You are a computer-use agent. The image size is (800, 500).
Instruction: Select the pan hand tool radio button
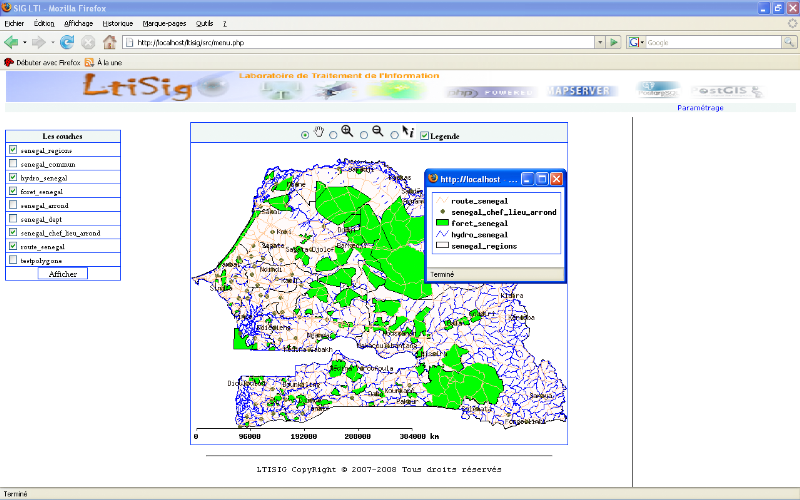tap(305, 135)
